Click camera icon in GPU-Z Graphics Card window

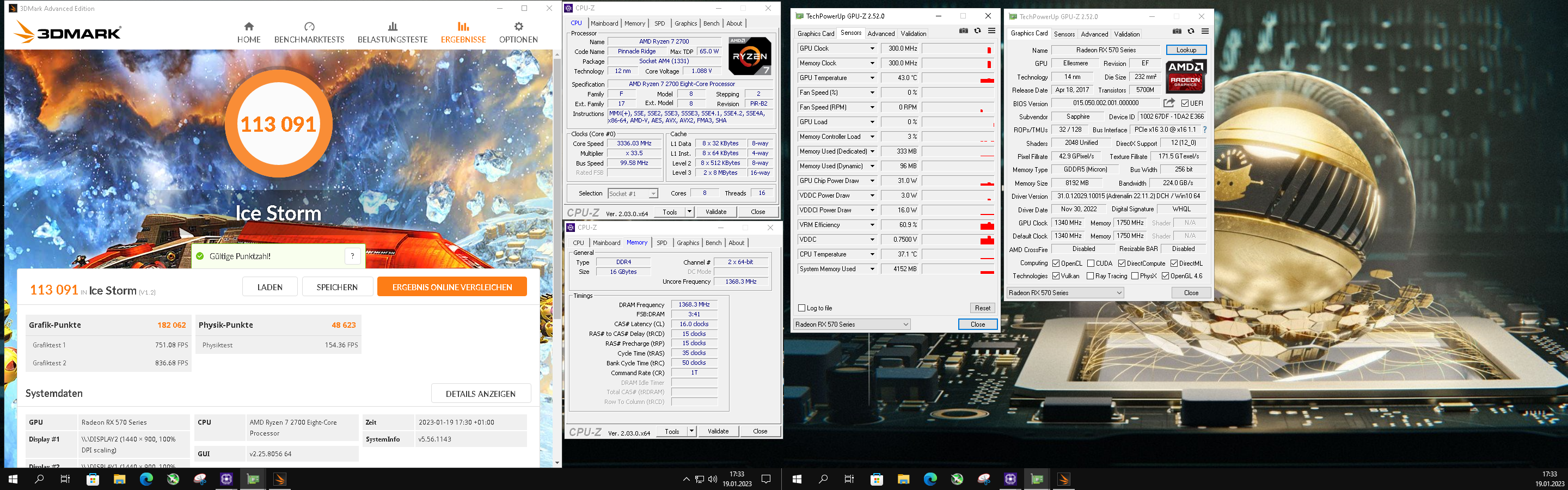[1177, 32]
